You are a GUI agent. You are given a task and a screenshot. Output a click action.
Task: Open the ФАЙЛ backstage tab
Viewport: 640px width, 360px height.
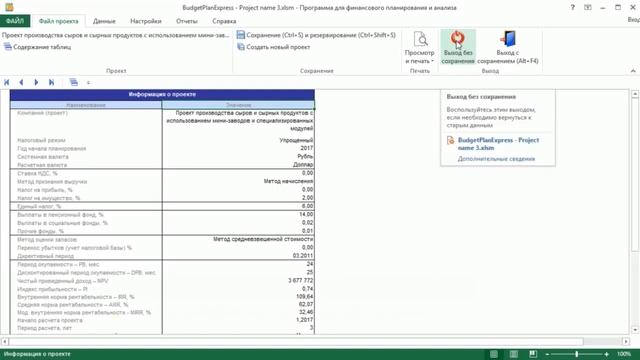15,21
